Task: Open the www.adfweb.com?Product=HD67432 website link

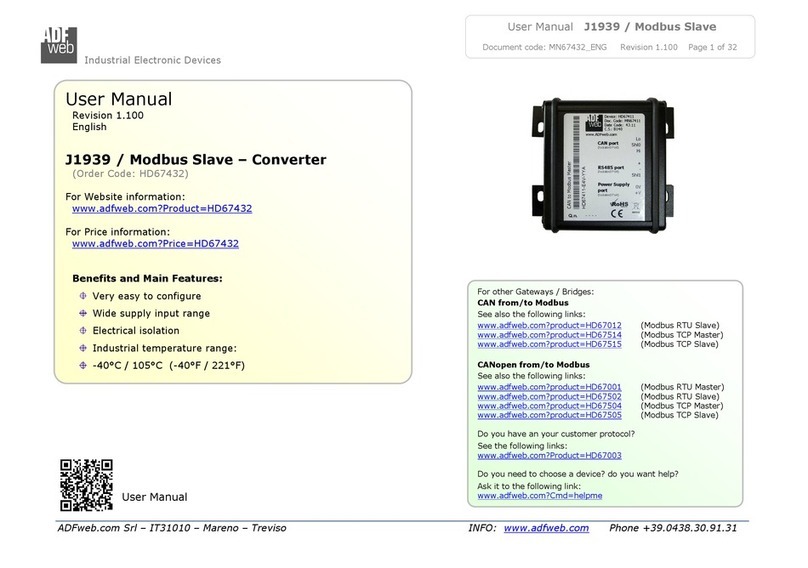Action: tap(162, 209)
